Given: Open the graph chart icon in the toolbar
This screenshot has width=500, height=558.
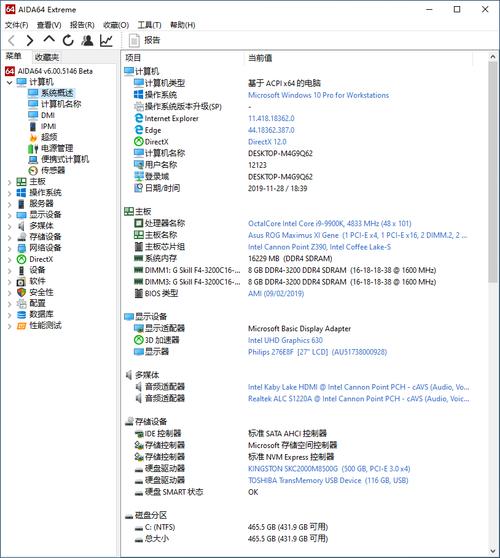Looking at the screenshot, I should [106, 41].
